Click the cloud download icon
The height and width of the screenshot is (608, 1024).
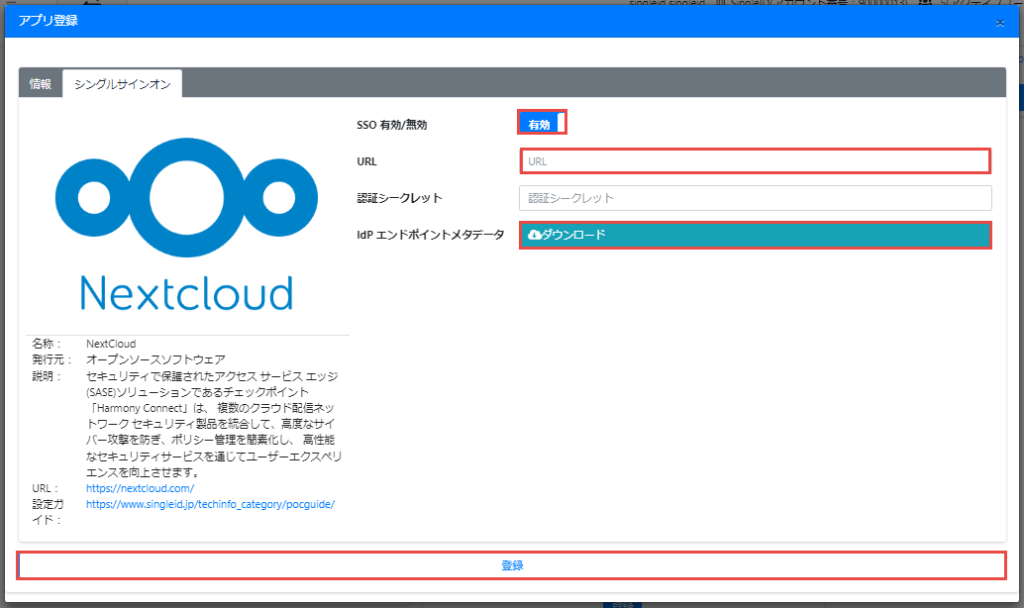[534, 234]
